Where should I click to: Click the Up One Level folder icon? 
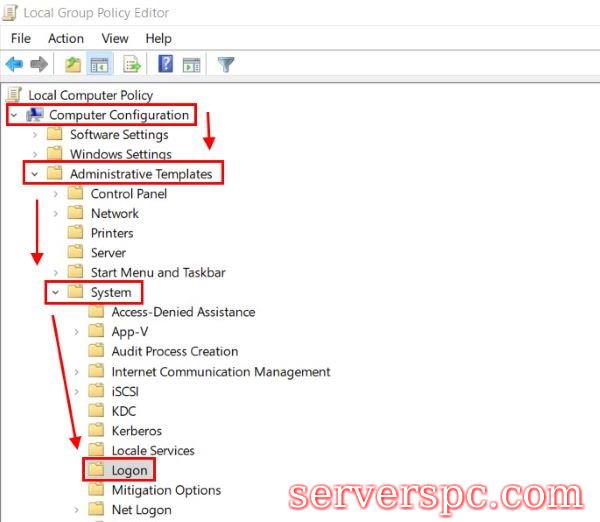[x=72, y=65]
